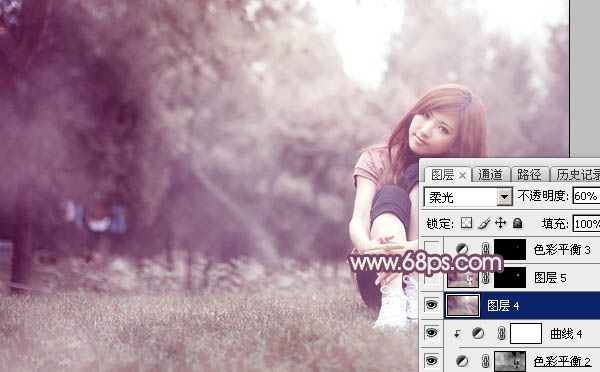Click clipping mask arrow on 曲线 4

tap(457, 334)
